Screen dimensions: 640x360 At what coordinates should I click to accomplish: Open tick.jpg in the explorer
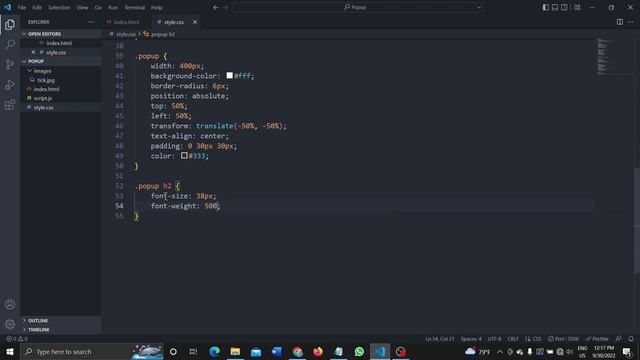pyautogui.click(x=60, y=80)
